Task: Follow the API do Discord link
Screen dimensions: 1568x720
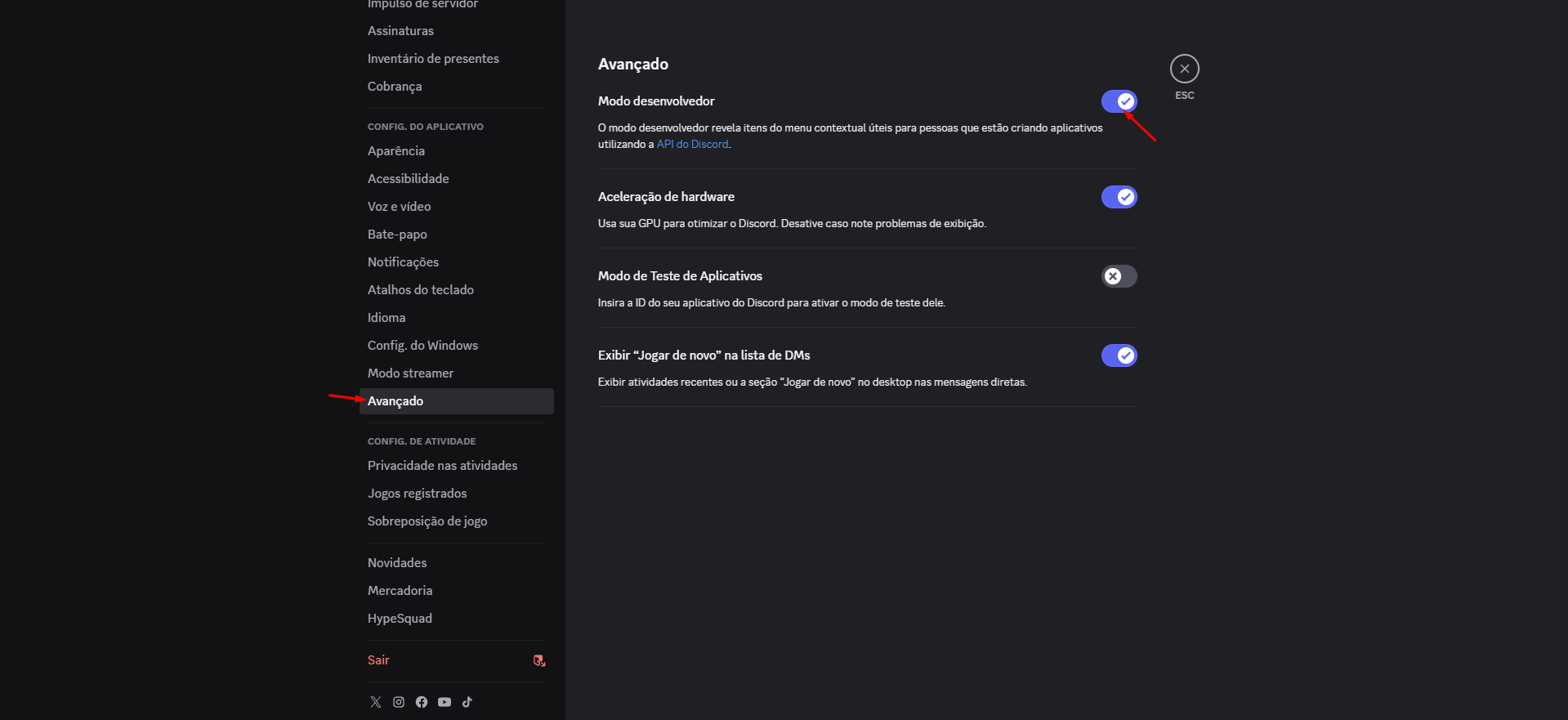Action: [x=693, y=144]
